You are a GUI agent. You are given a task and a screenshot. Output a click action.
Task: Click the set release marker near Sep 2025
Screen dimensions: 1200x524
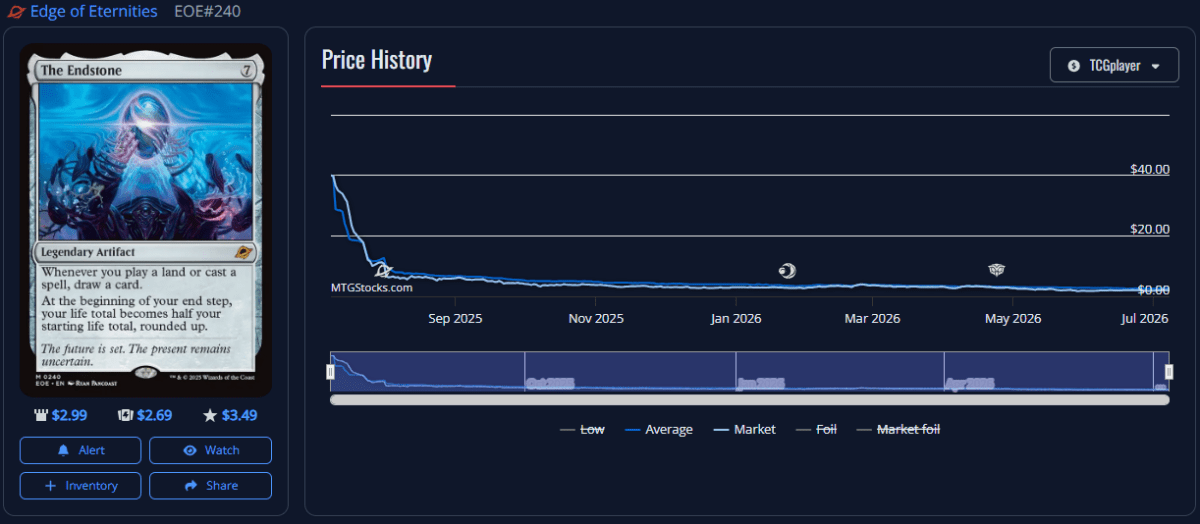point(382,270)
